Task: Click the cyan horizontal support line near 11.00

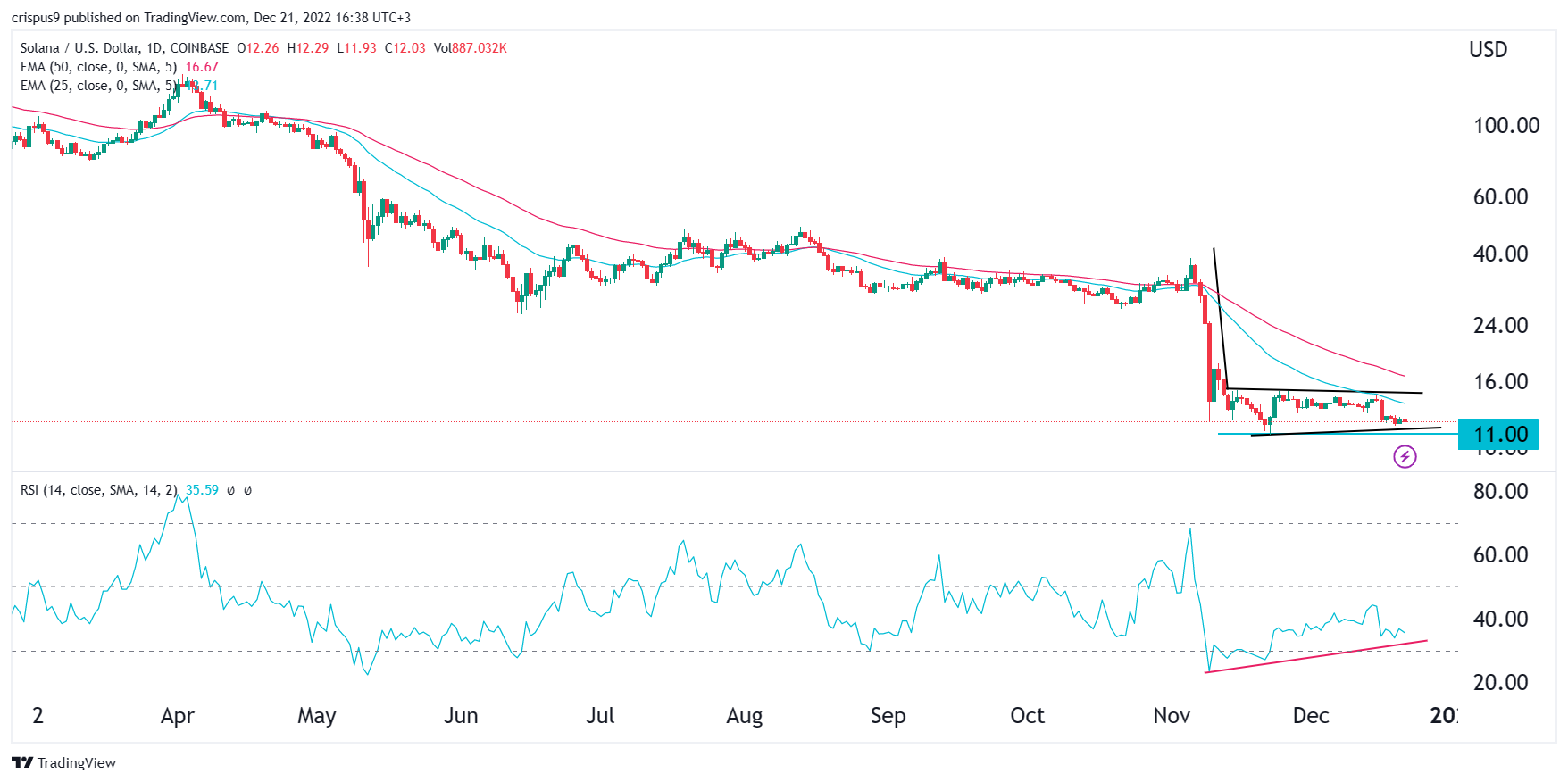Action: coord(1337,434)
